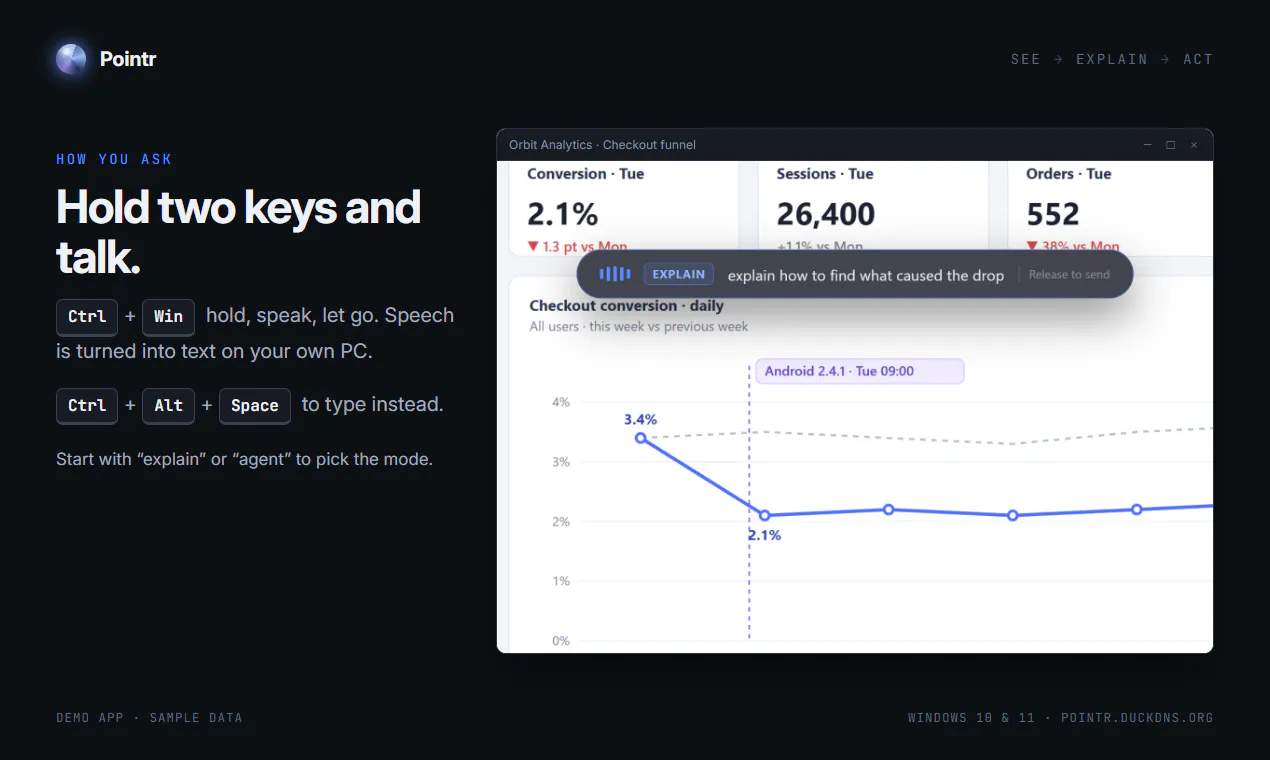Click the Space key cap
The image size is (1270, 760).
pos(255,406)
